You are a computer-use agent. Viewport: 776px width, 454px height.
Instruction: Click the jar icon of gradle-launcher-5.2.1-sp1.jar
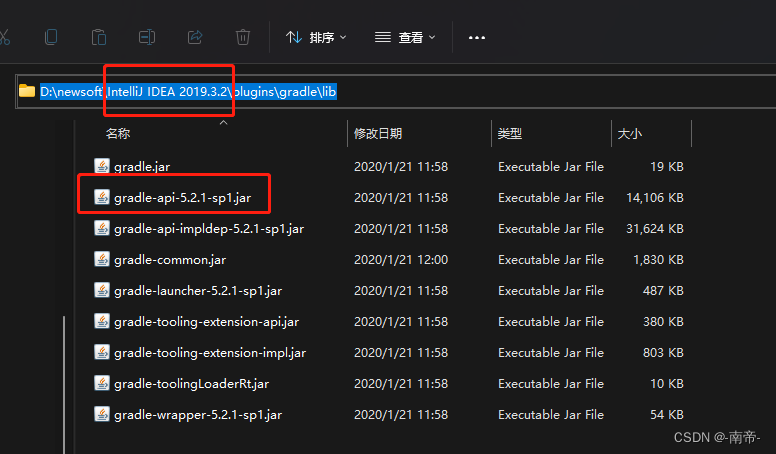[102, 290]
